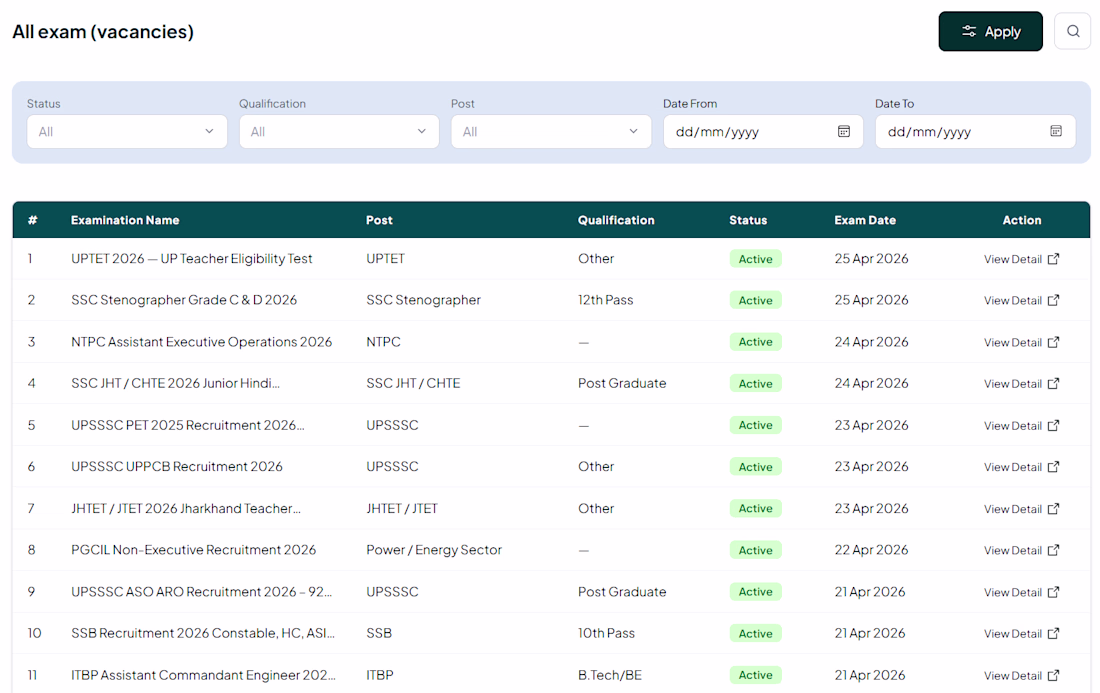This screenshot has width=1100, height=693.
Task: Click external-link icon for UPTET 2026 row
Action: (x=1053, y=259)
